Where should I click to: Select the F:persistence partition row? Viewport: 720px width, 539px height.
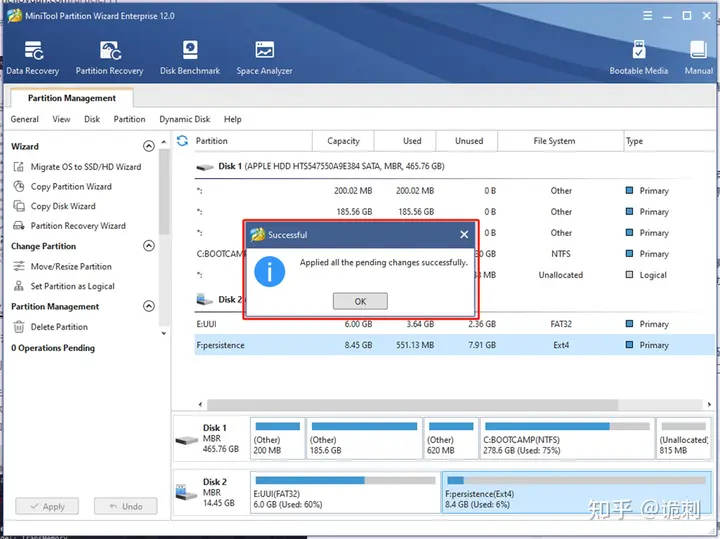(455, 345)
